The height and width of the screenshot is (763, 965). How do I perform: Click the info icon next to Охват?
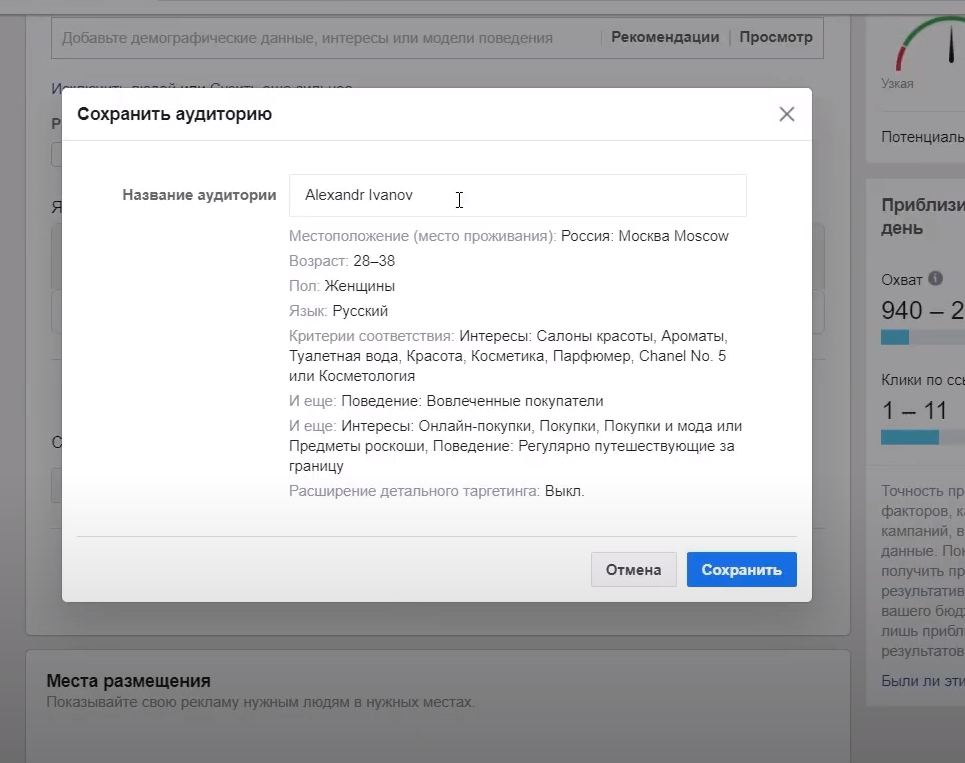(935, 281)
